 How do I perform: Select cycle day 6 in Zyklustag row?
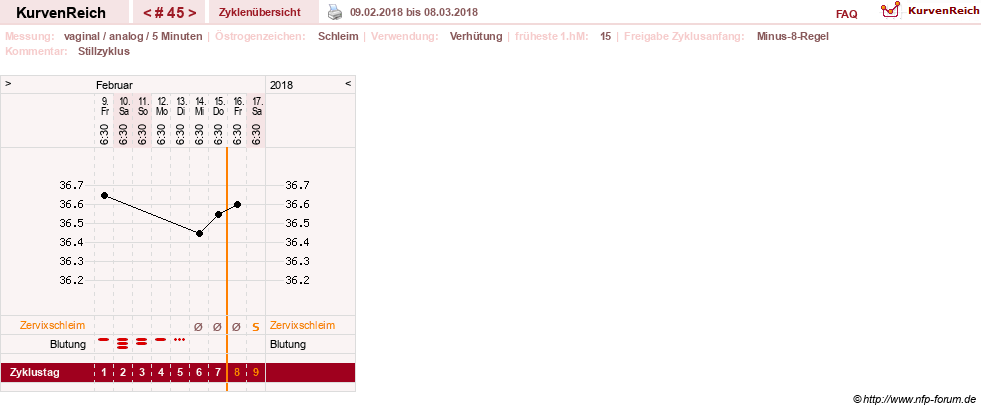coord(198,373)
